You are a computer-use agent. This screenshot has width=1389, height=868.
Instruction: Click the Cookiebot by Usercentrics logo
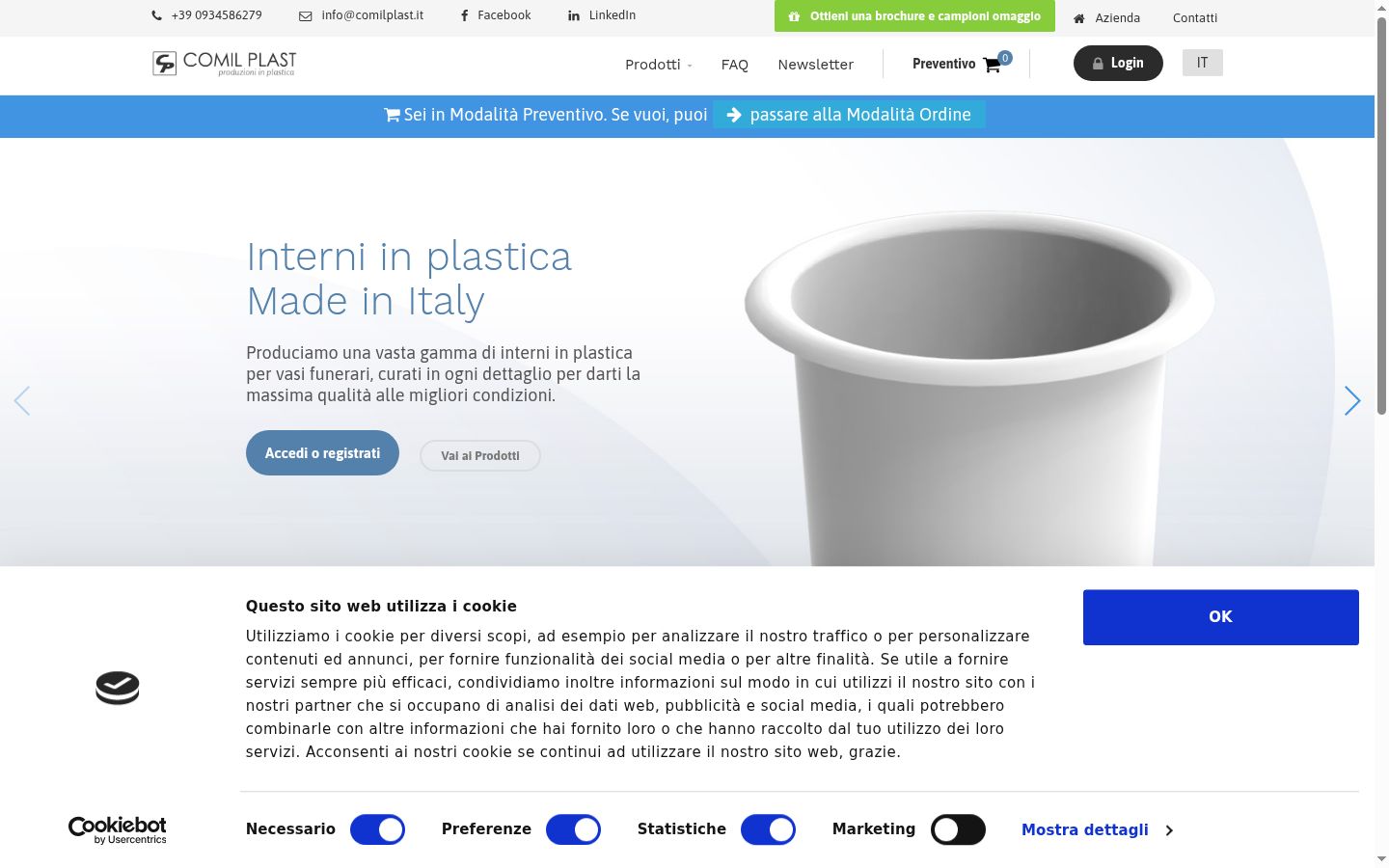[118, 830]
